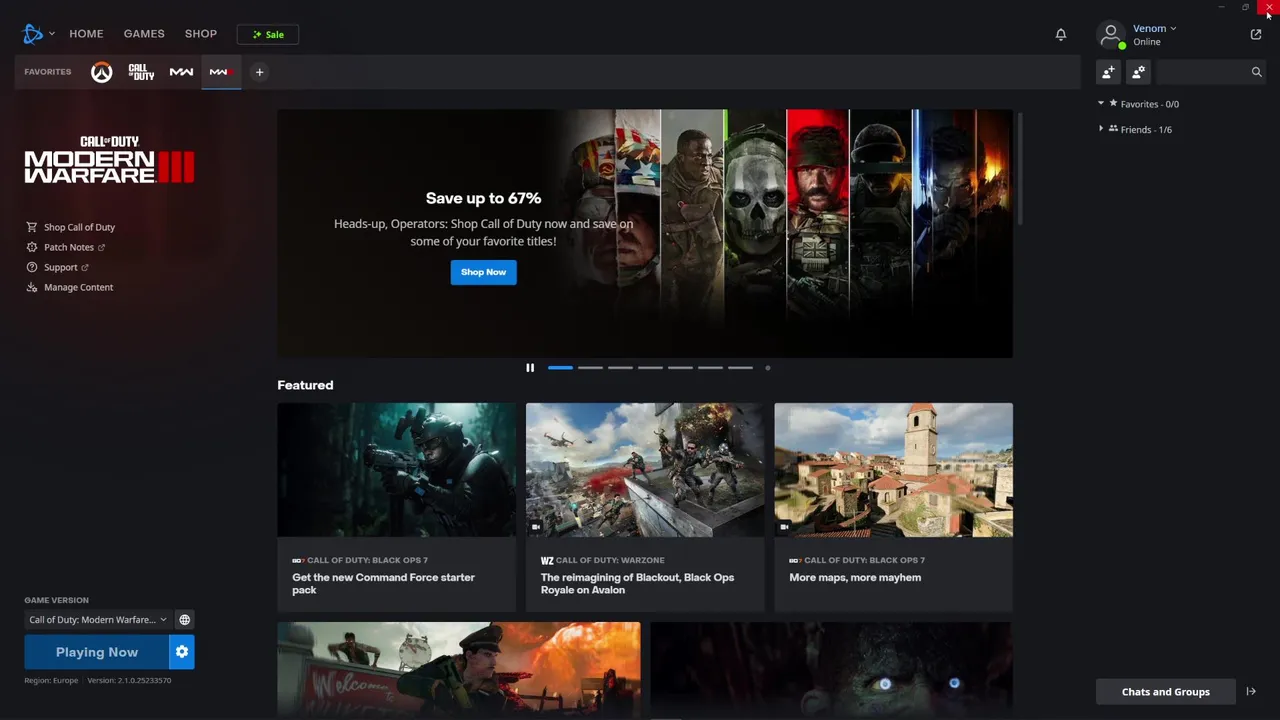Go to the HOME tab
Screen dimensions: 1280x720
point(86,34)
